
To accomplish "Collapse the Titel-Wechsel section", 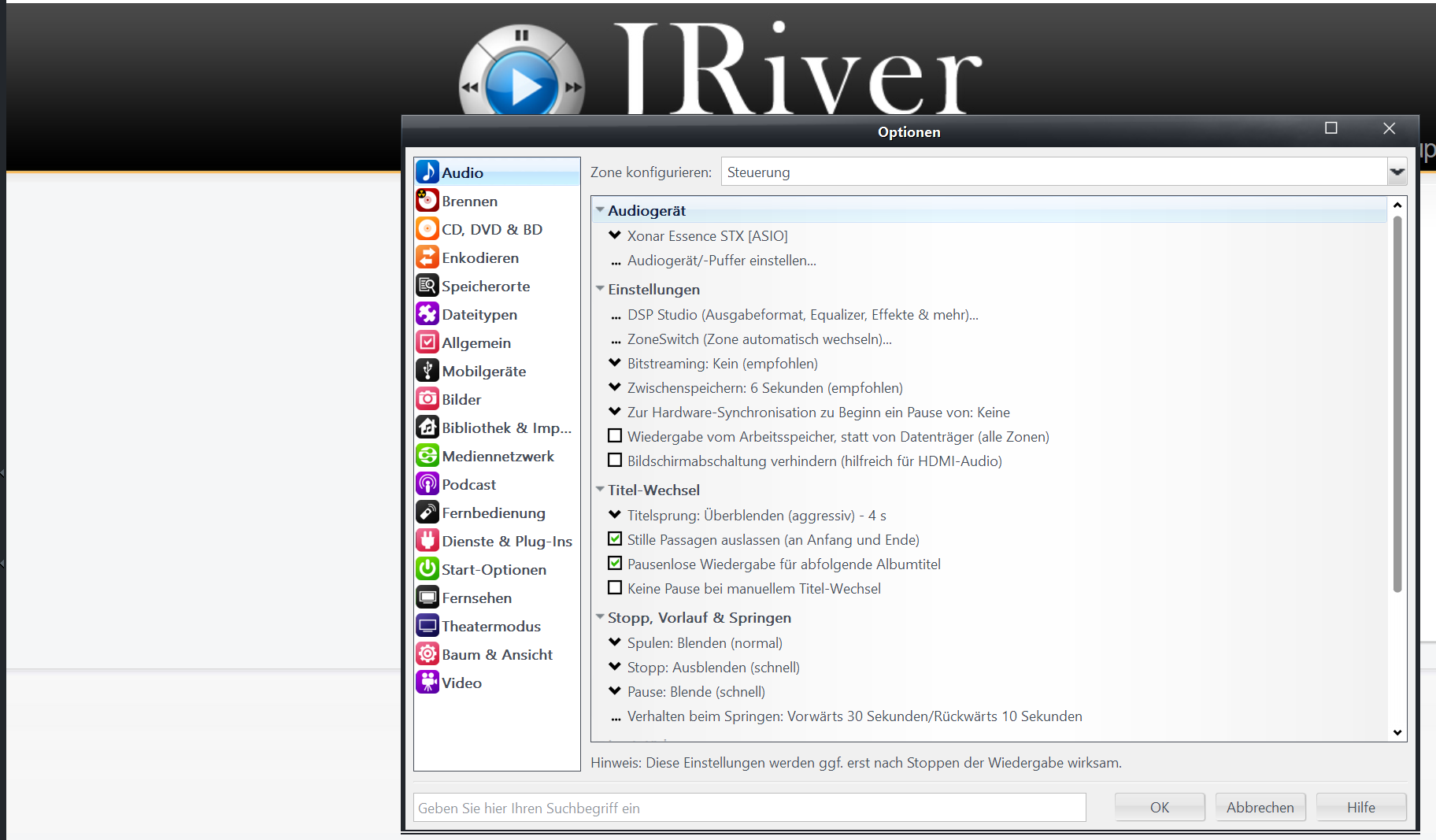I will coord(600,490).
